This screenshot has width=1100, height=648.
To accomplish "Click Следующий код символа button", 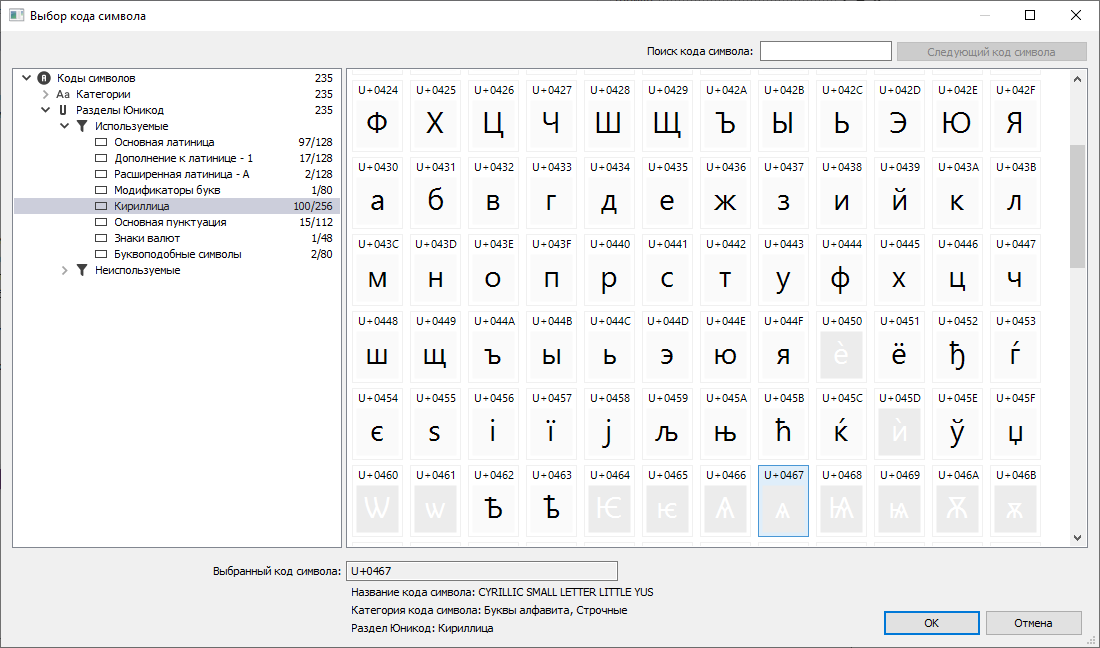I will (x=991, y=51).
